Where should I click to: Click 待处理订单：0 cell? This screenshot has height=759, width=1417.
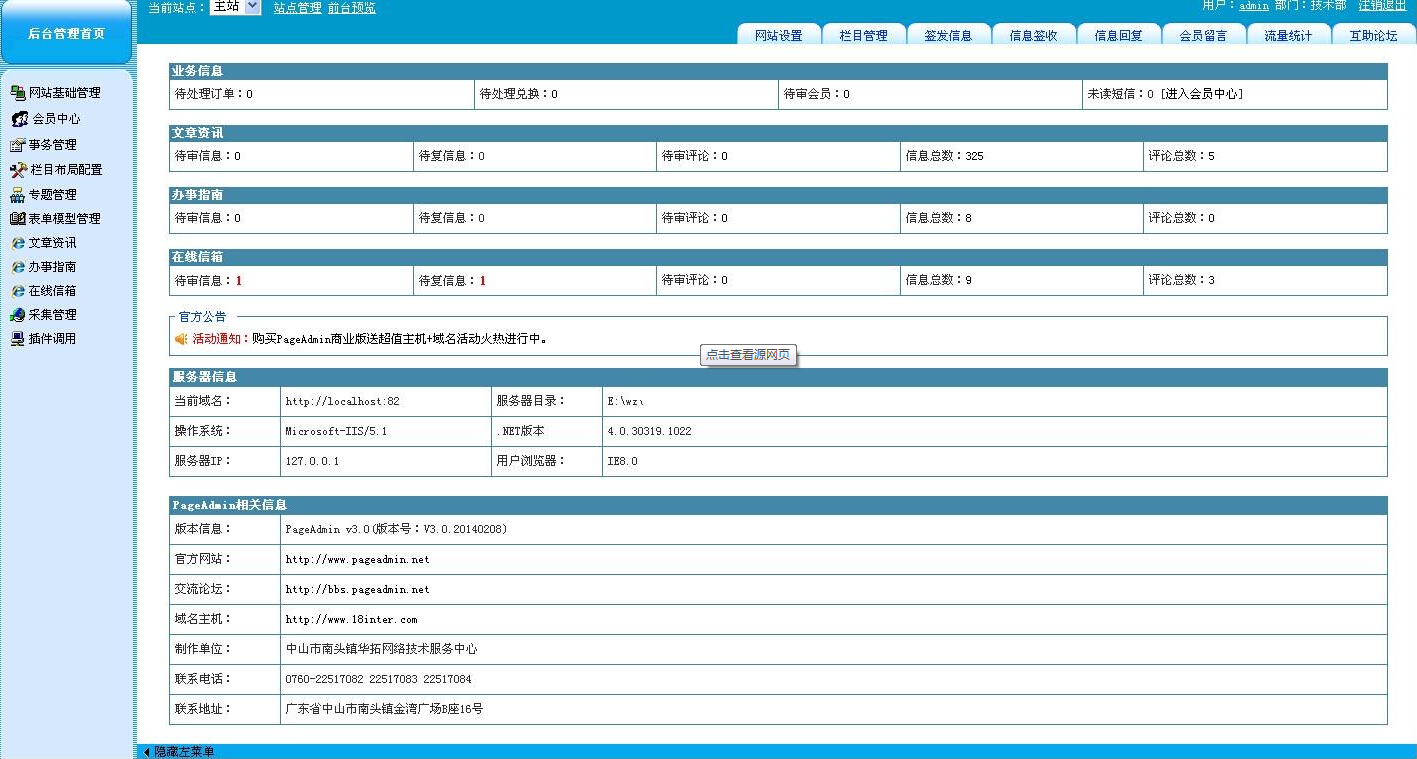322,94
